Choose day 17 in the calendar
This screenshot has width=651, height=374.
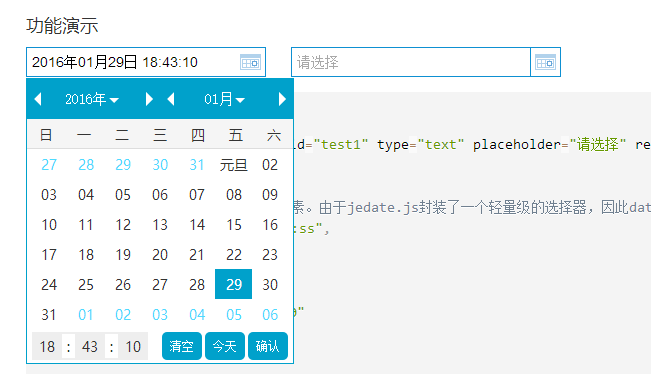49,254
